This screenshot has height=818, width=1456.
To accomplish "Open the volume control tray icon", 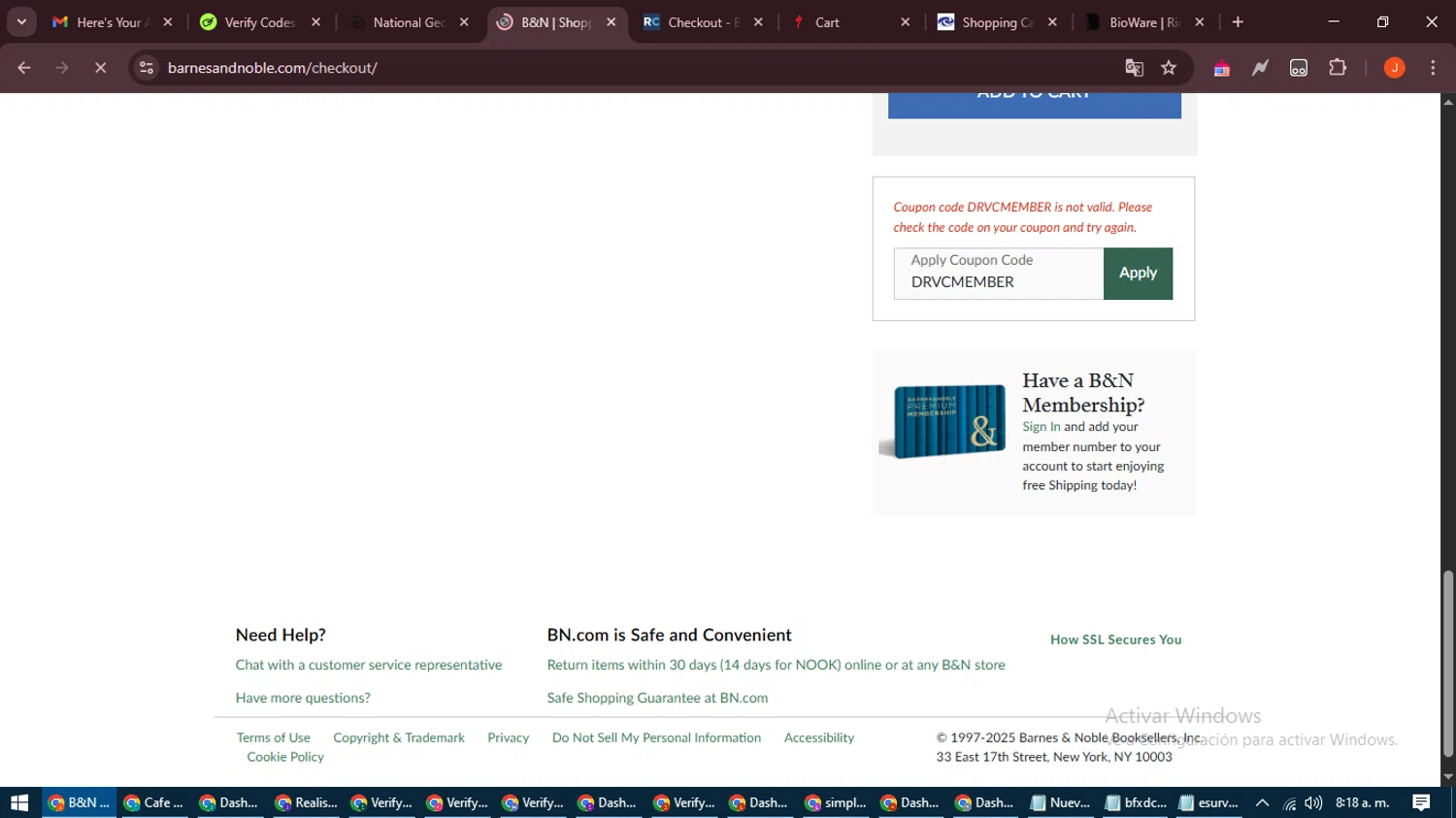I will (x=1313, y=802).
